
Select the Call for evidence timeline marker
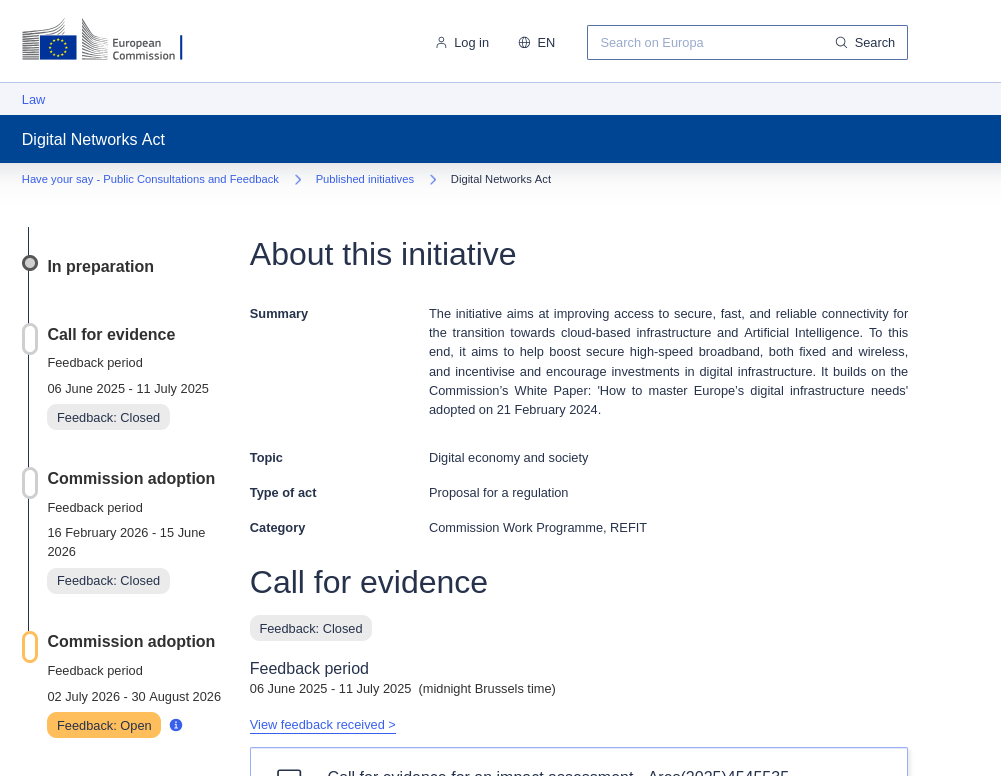point(30,339)
